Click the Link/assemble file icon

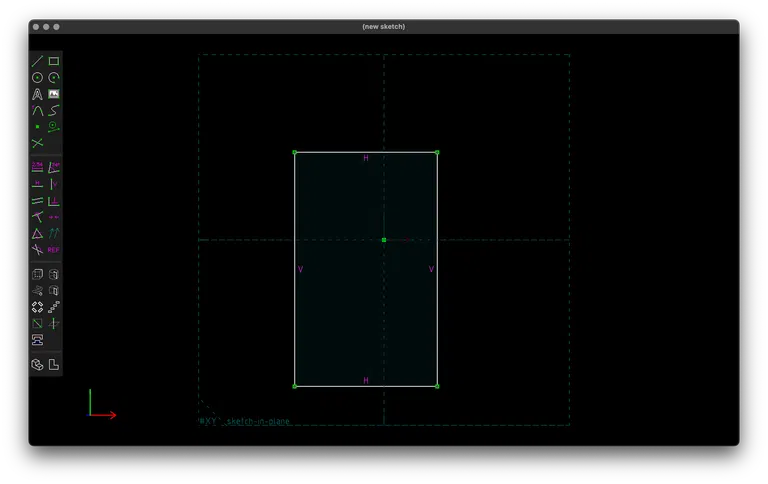coord(37,340)
